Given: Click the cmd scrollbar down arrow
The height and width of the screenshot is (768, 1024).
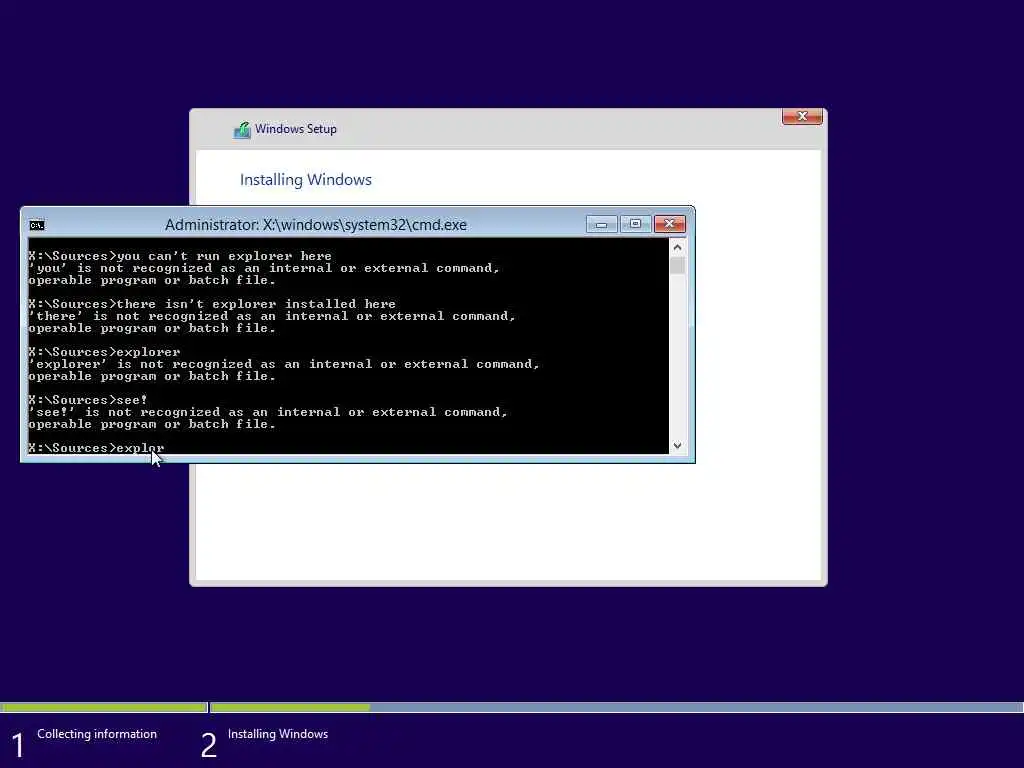Looking at the screenshot, I should coord(677,445).
